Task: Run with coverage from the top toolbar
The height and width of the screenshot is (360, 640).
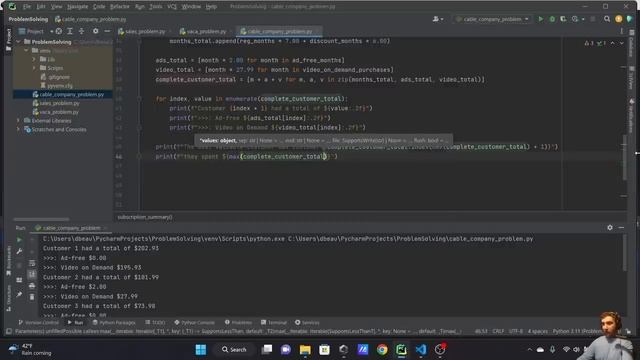Action: pyautogui.click(x=563, y=19)
